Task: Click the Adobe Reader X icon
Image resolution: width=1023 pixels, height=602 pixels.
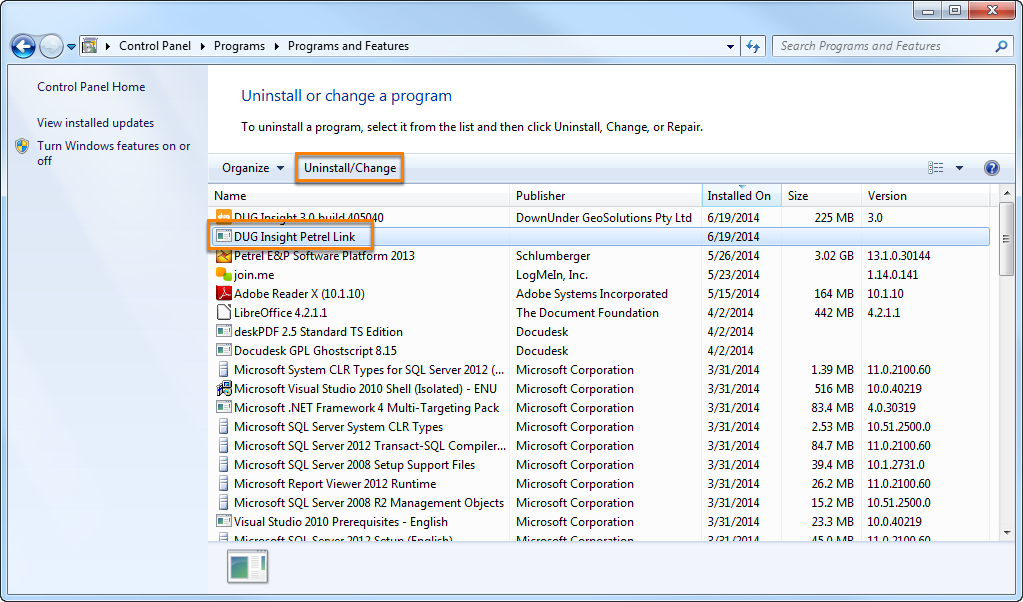Action: (224, 293)
